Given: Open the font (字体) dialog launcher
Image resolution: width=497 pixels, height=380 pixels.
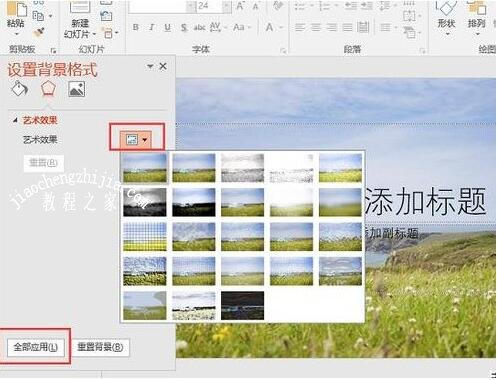Looking at the screenshot, I should click(283, 50).
